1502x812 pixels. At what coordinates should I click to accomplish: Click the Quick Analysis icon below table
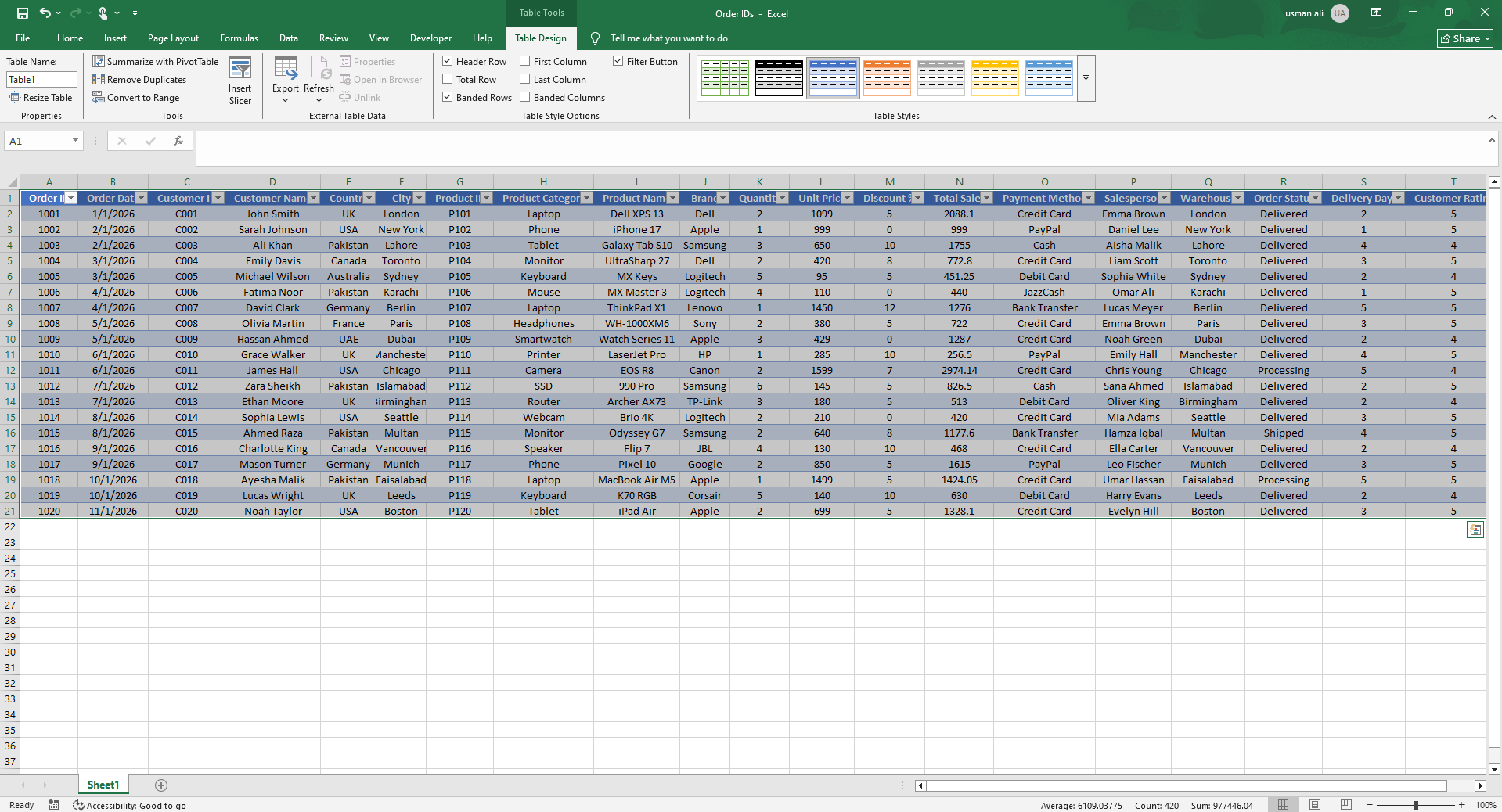(1475, 530)
